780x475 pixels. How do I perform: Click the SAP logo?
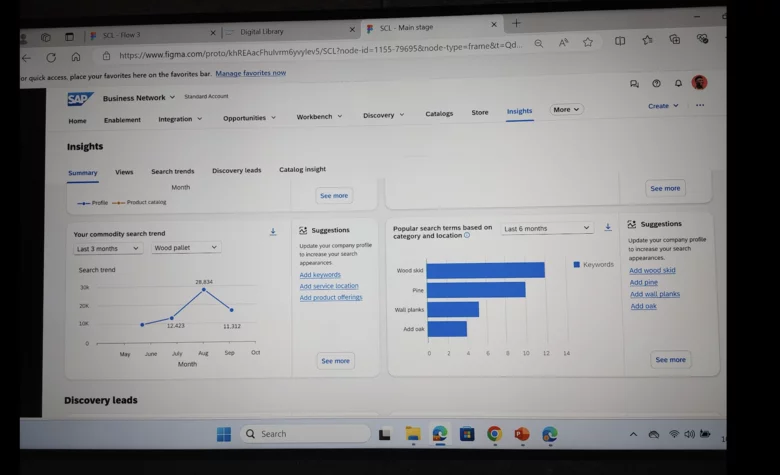(80, 99)
